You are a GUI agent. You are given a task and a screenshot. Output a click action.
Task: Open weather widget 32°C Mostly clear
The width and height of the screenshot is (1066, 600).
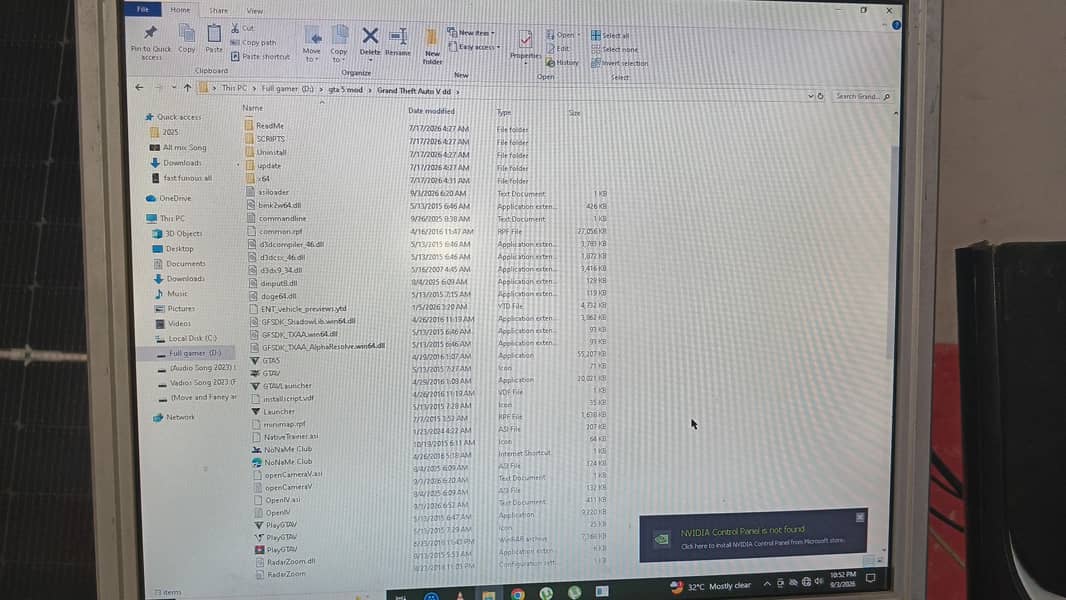tap(711, 586)
